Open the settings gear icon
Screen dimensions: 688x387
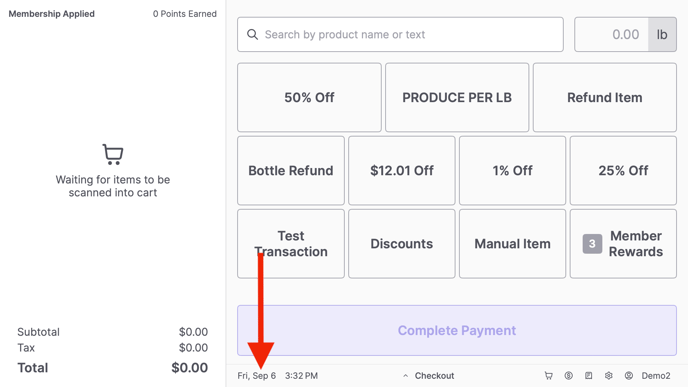[609, 376]
